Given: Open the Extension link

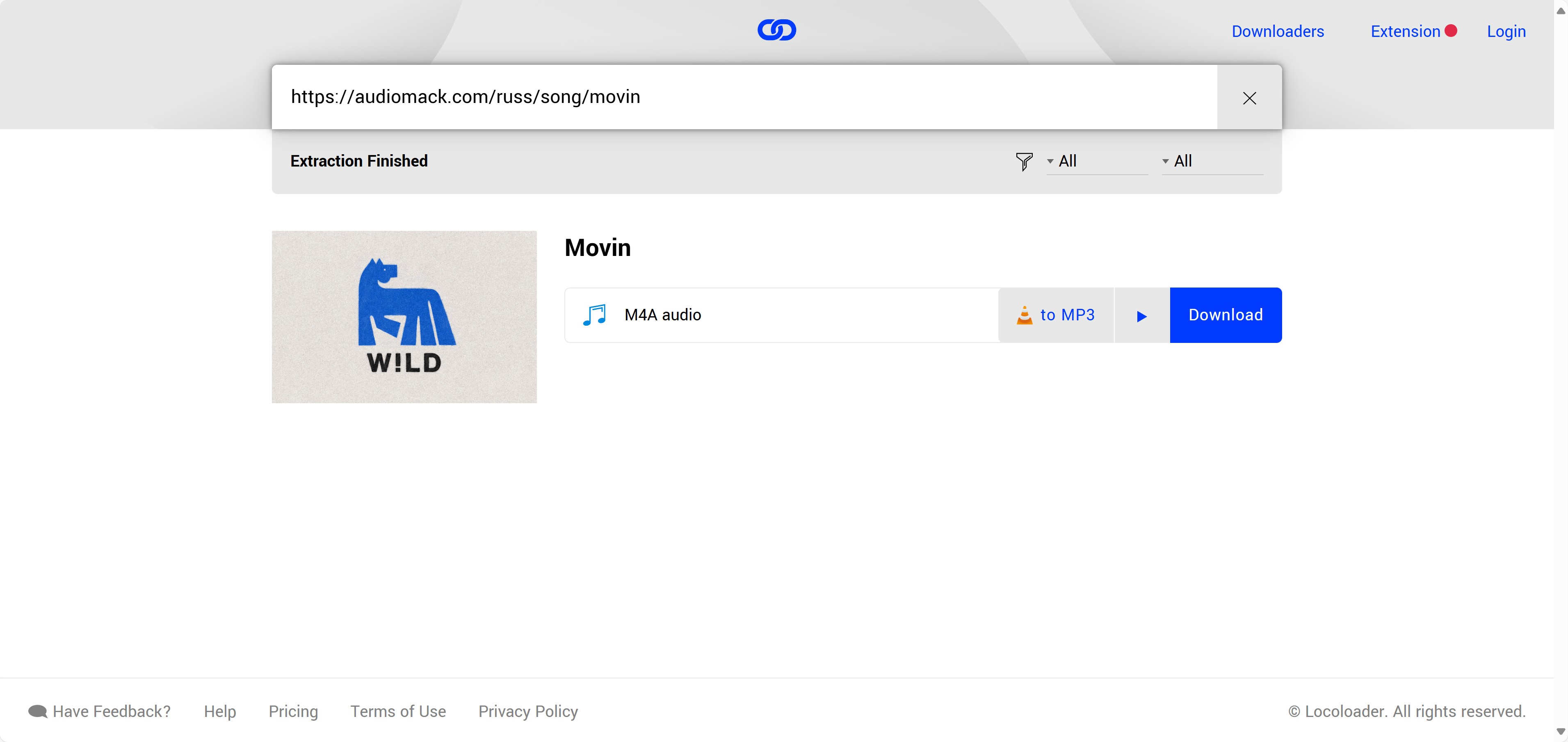Looking at the screenshot, I should [x=1405, y=31].
